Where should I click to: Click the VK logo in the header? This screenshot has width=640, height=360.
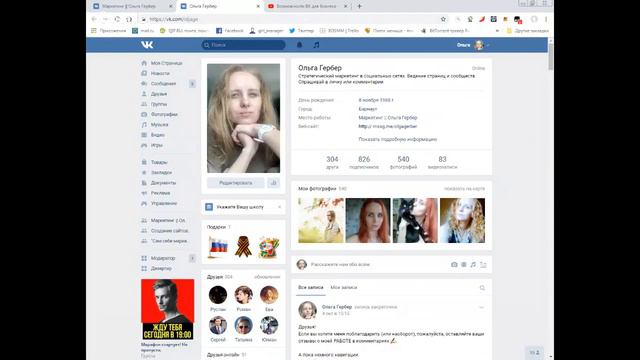147,45
